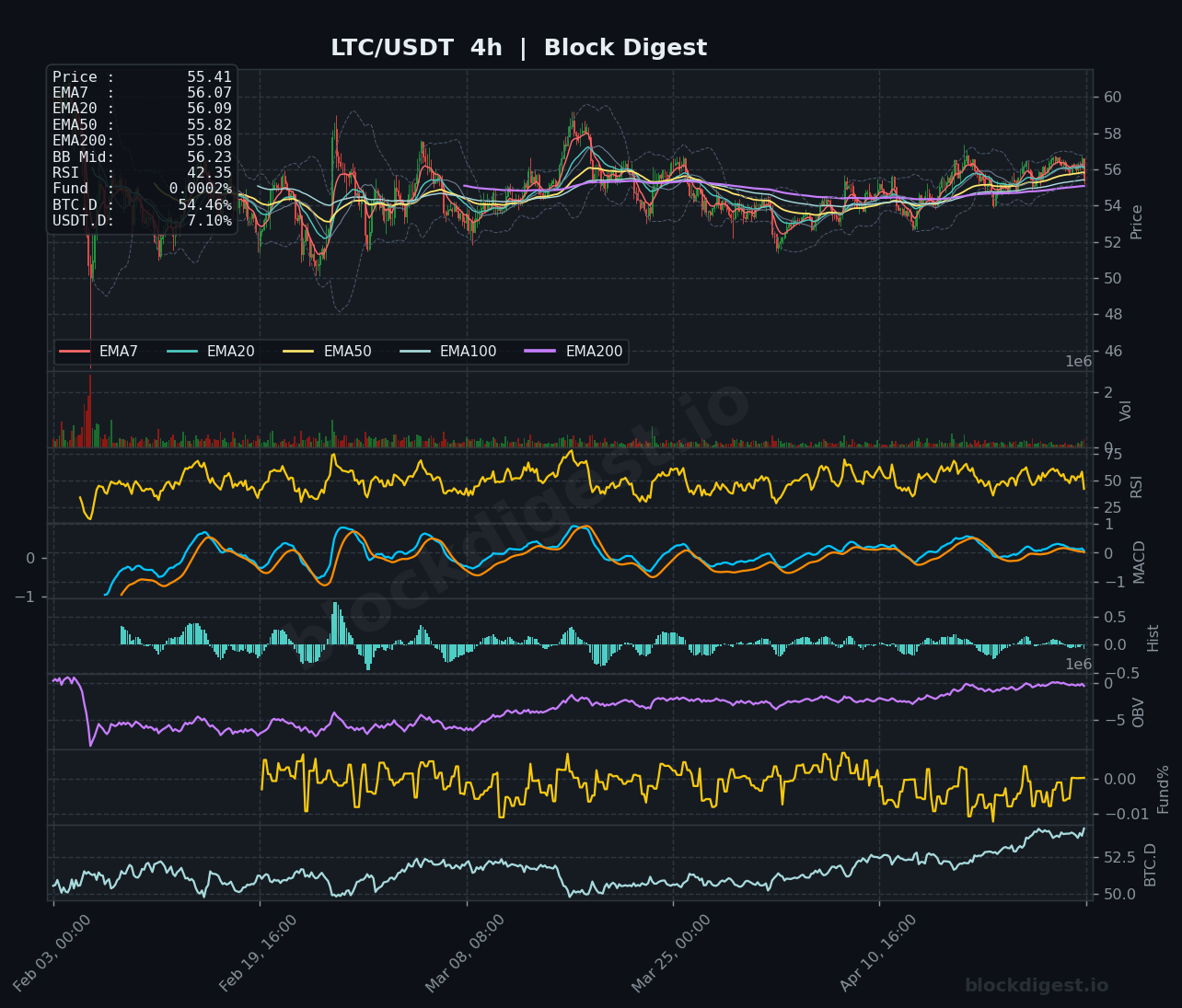Click the BTC.D axis label on the right
This screenshot has width=1182, height=1008.
click(1151, 864)
